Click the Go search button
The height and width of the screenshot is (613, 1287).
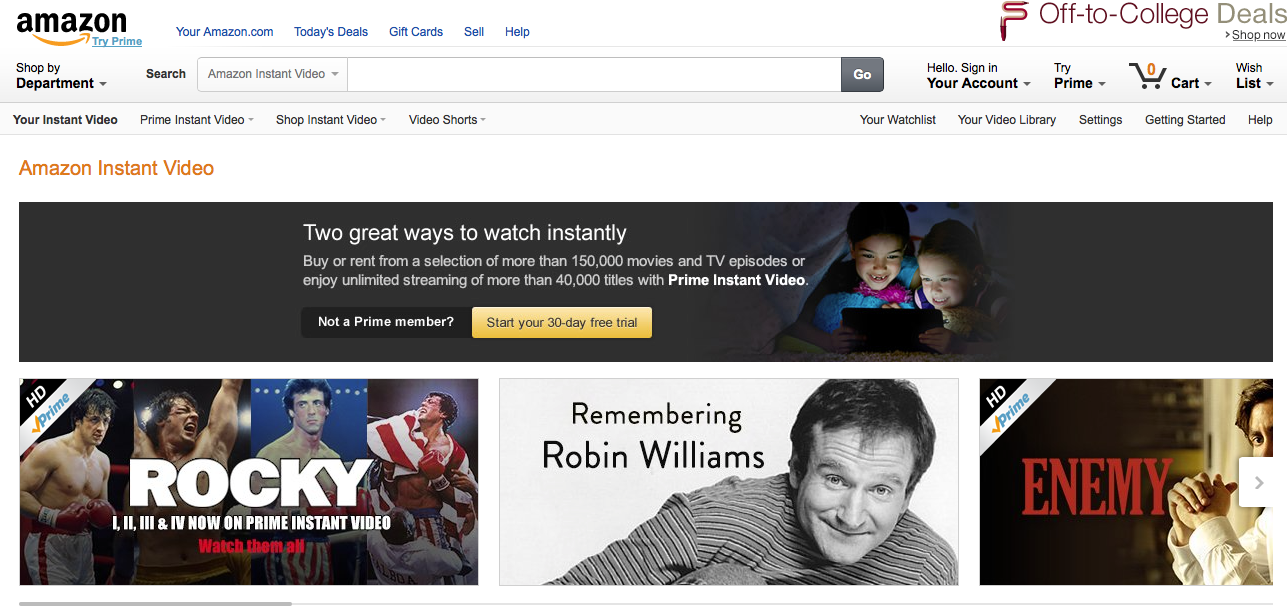click(x=862, y=74)
